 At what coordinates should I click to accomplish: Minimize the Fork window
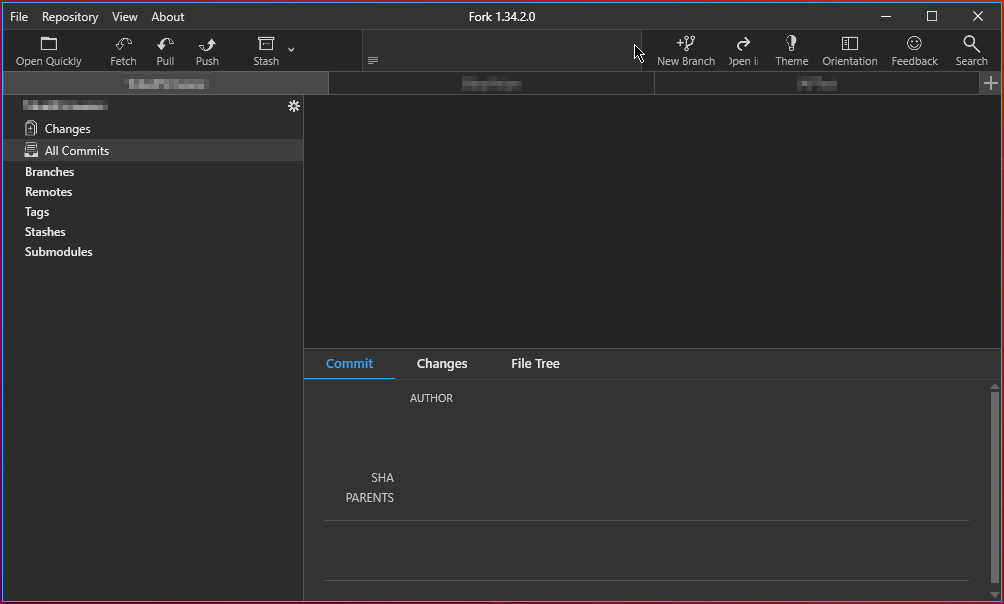[x=886, y=17]
